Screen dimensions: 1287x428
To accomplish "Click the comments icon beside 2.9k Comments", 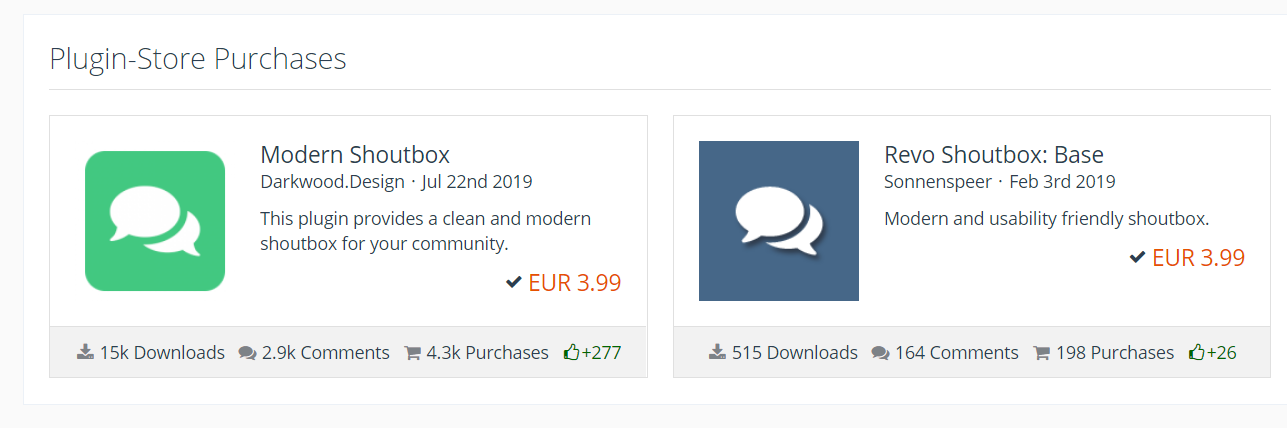I will point(247,353).
